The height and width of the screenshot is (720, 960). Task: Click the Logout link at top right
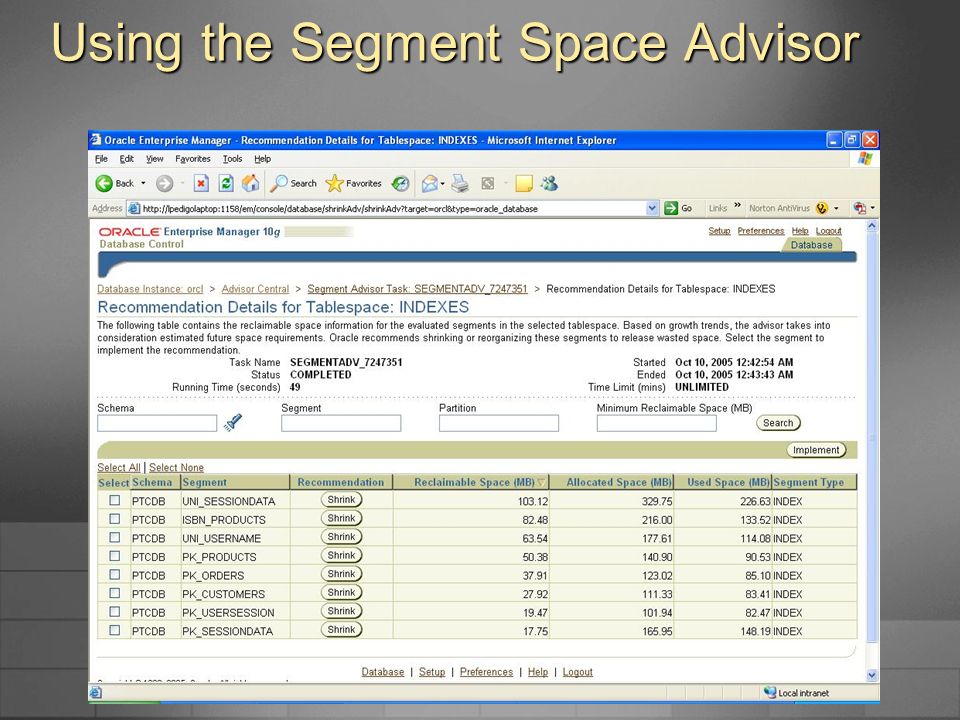[x=828, y=231]
